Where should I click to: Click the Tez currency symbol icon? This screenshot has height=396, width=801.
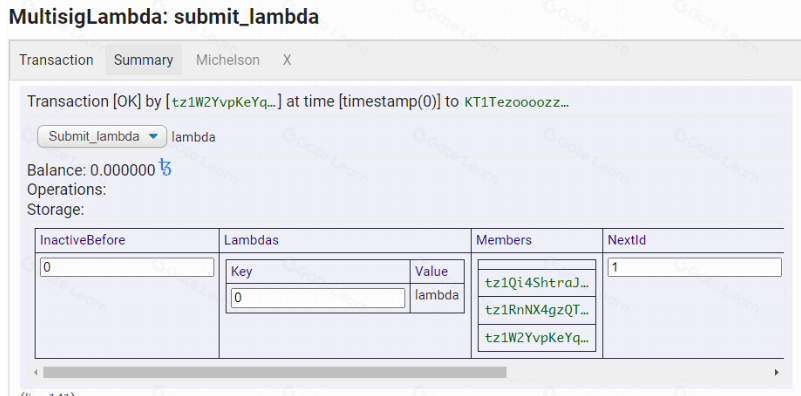[x=165, y=168]
